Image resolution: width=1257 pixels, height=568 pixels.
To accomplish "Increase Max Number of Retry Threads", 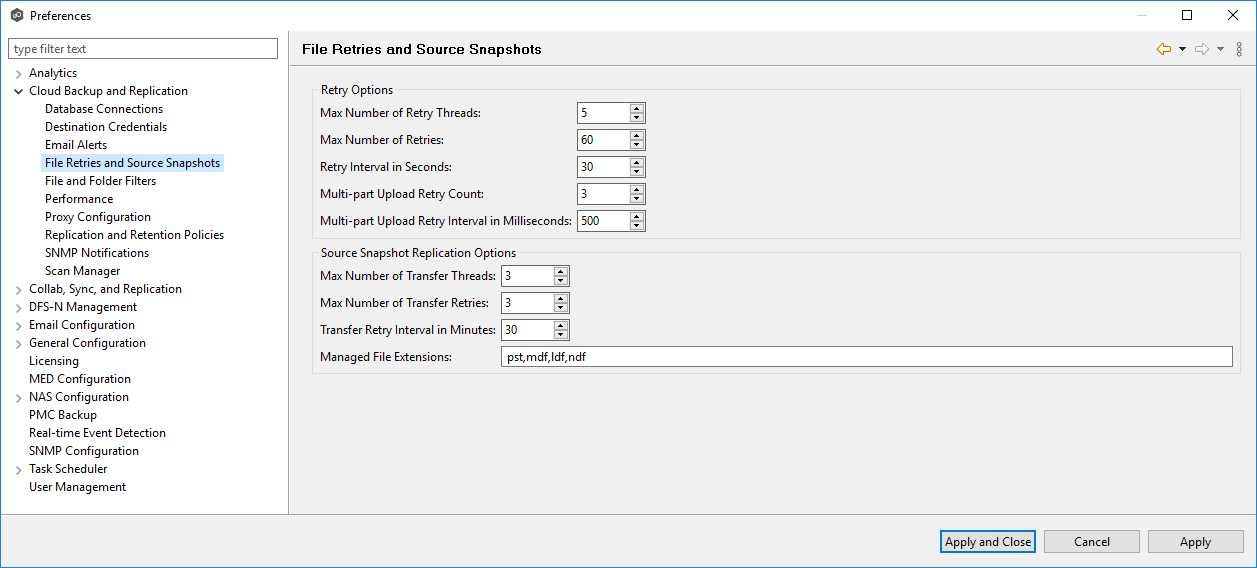I will (637, 108).
